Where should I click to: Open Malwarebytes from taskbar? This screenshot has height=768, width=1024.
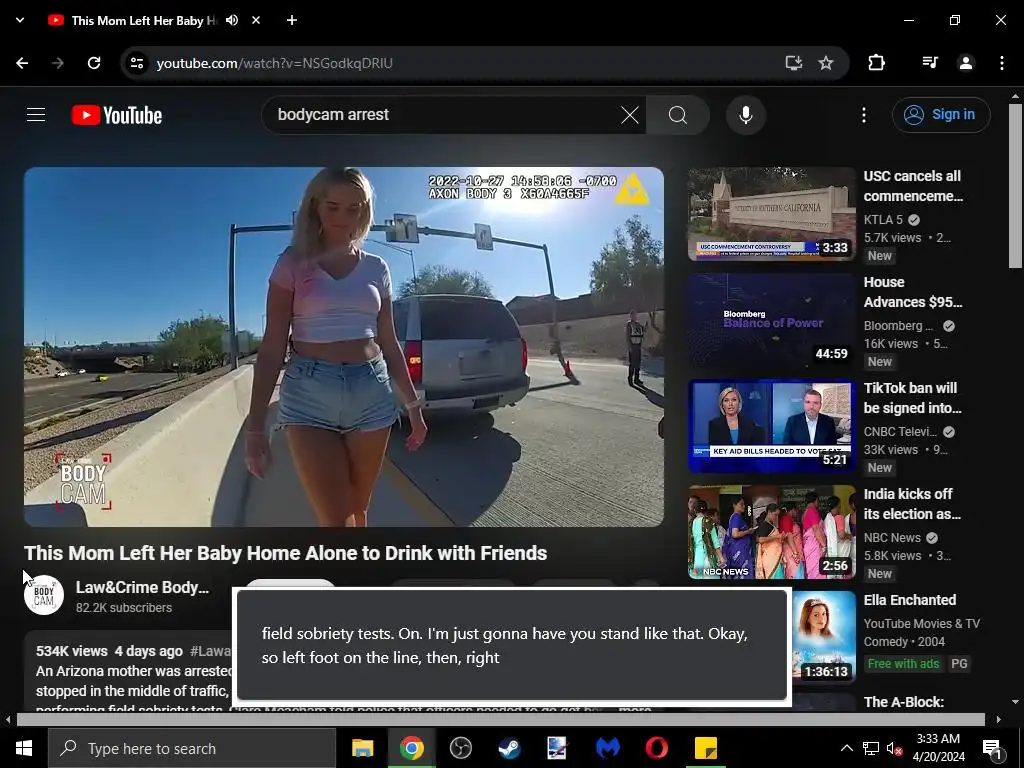[607, 748]
